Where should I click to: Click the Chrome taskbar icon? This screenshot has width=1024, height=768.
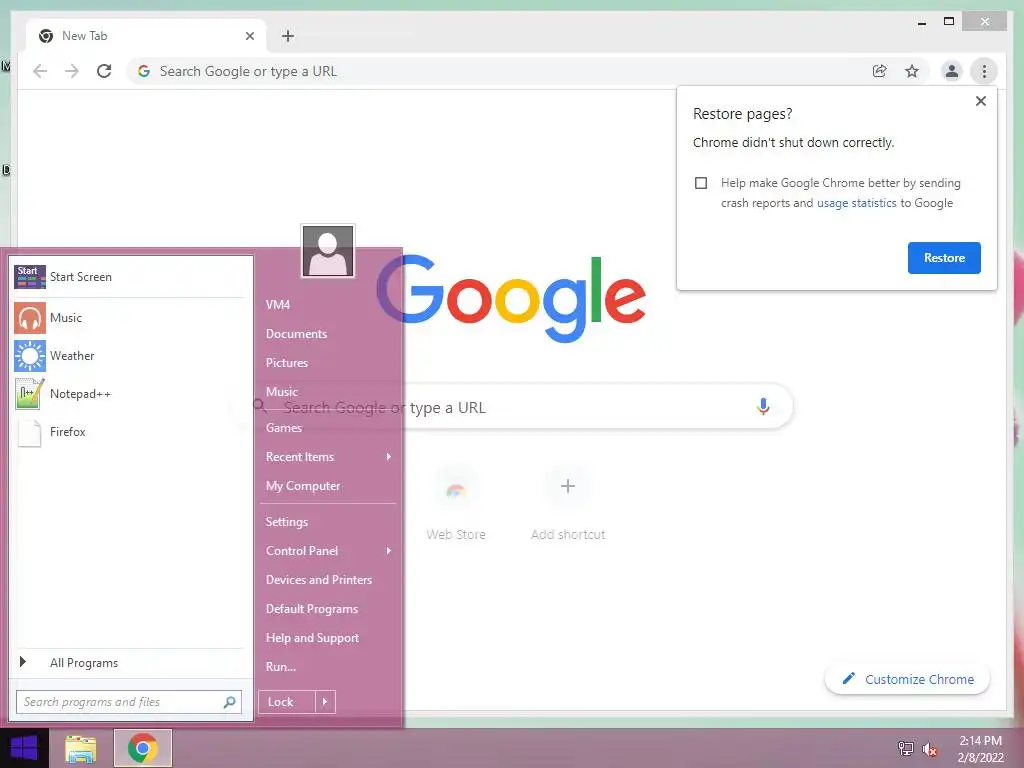coord(143,748)
